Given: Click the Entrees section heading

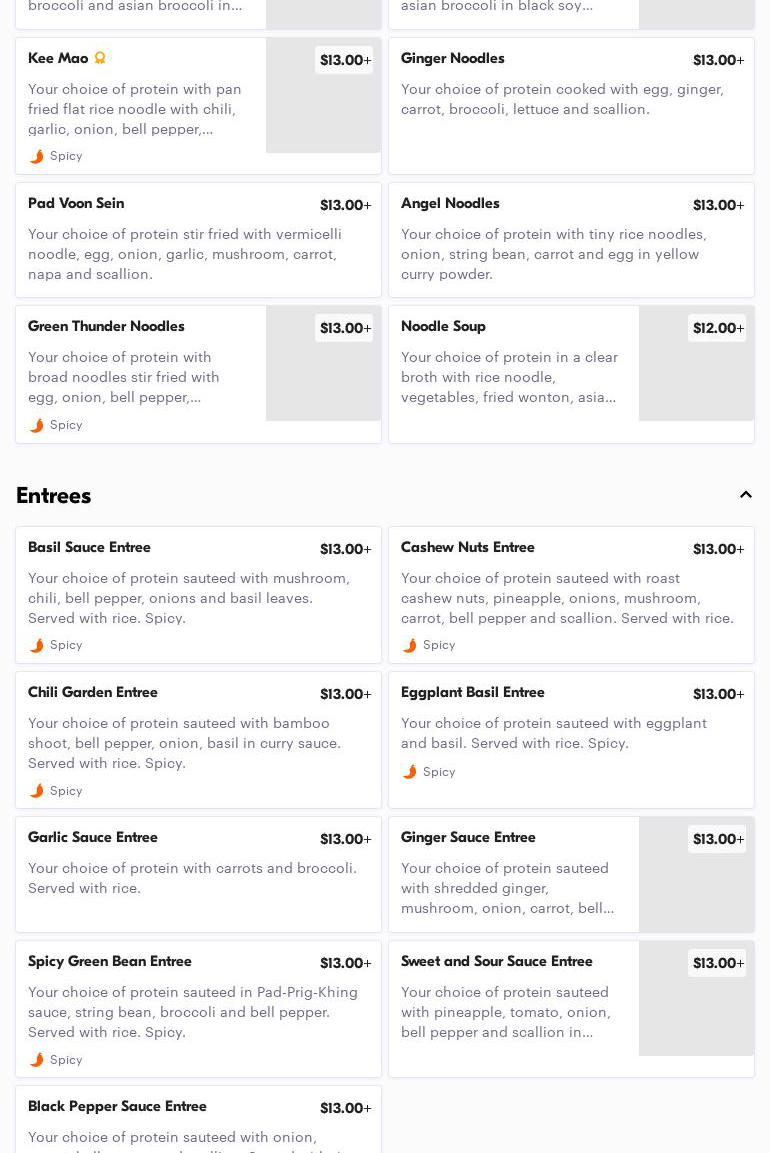Looking at the screenshot, I should pyautogui.click(x=54, y=496).
